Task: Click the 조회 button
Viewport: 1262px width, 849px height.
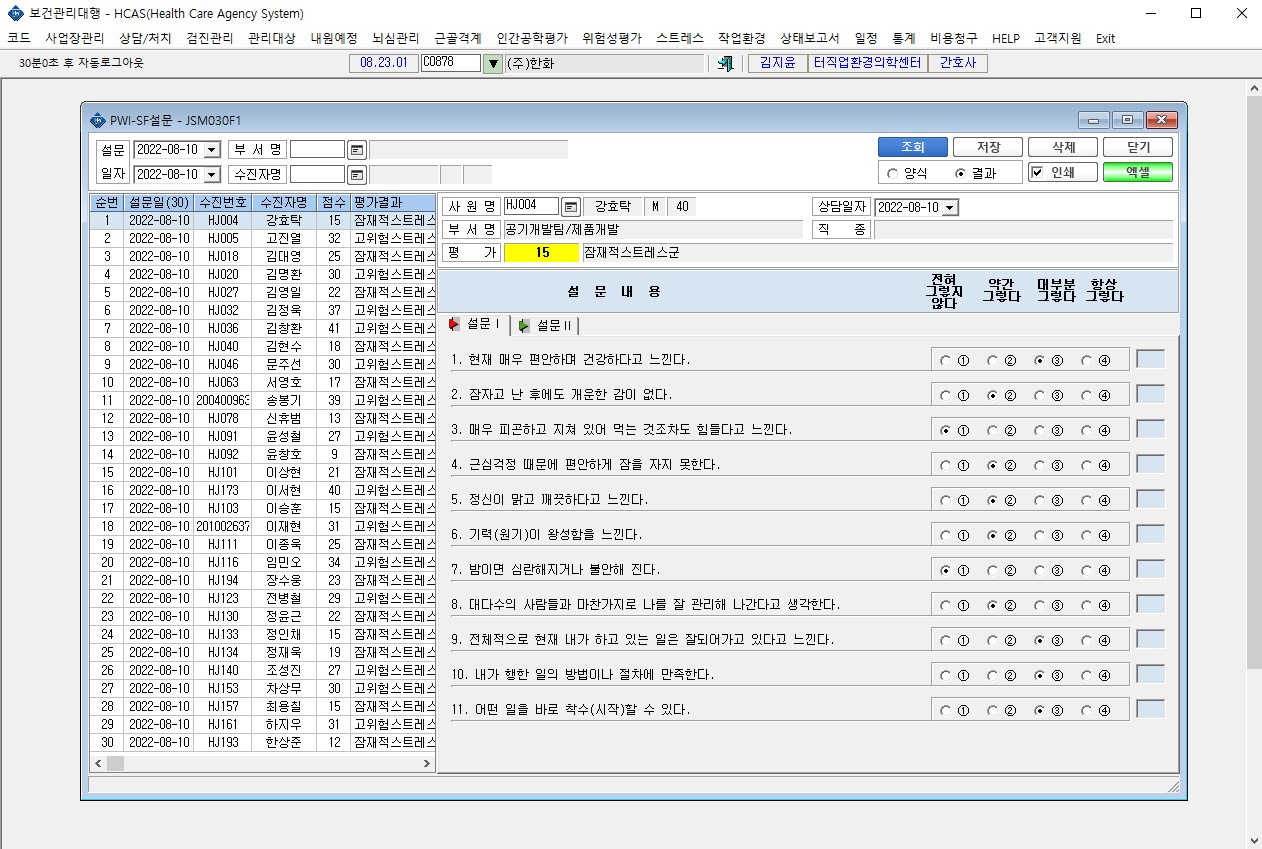Action: click(913, 147)
